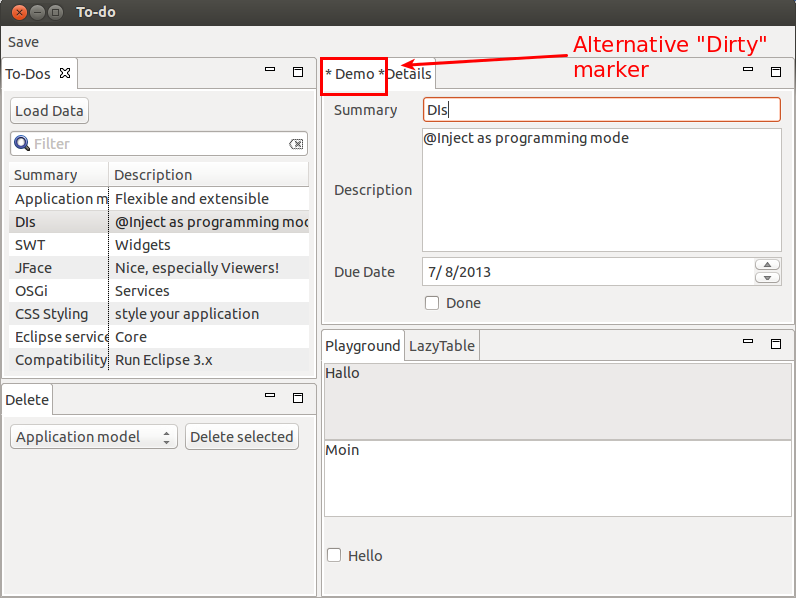Close the To-Dos tab with its X icon

(65, 73)
